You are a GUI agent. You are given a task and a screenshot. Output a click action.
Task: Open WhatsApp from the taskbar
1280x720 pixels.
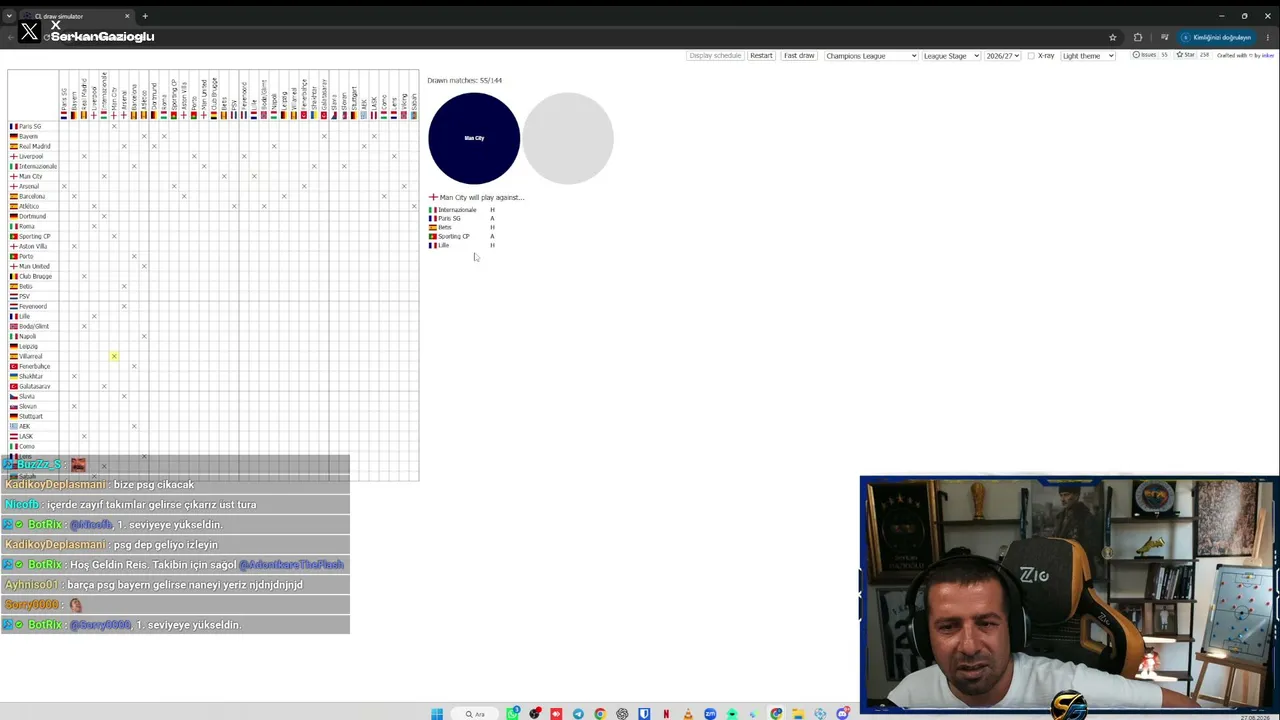click(513, 714)
